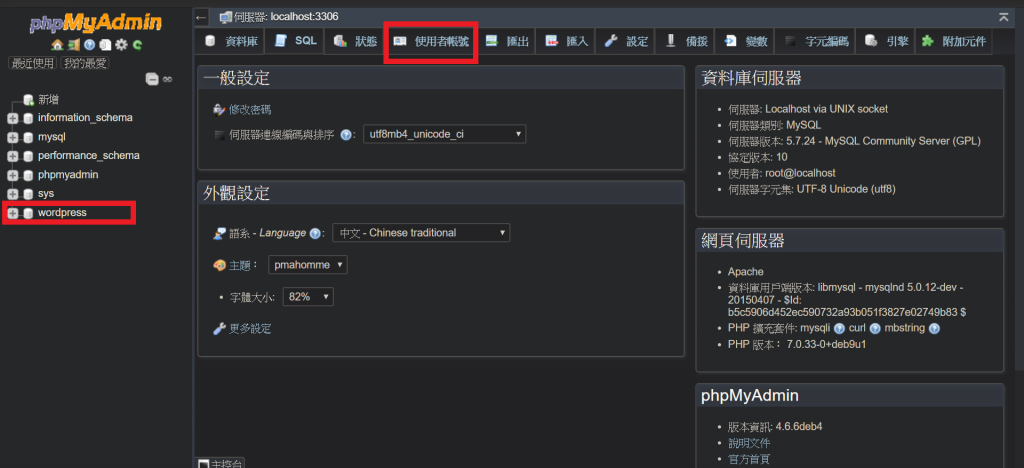Open navigation panel settings gear icon
The image size is (1024, 468).
tap(121, 45)
